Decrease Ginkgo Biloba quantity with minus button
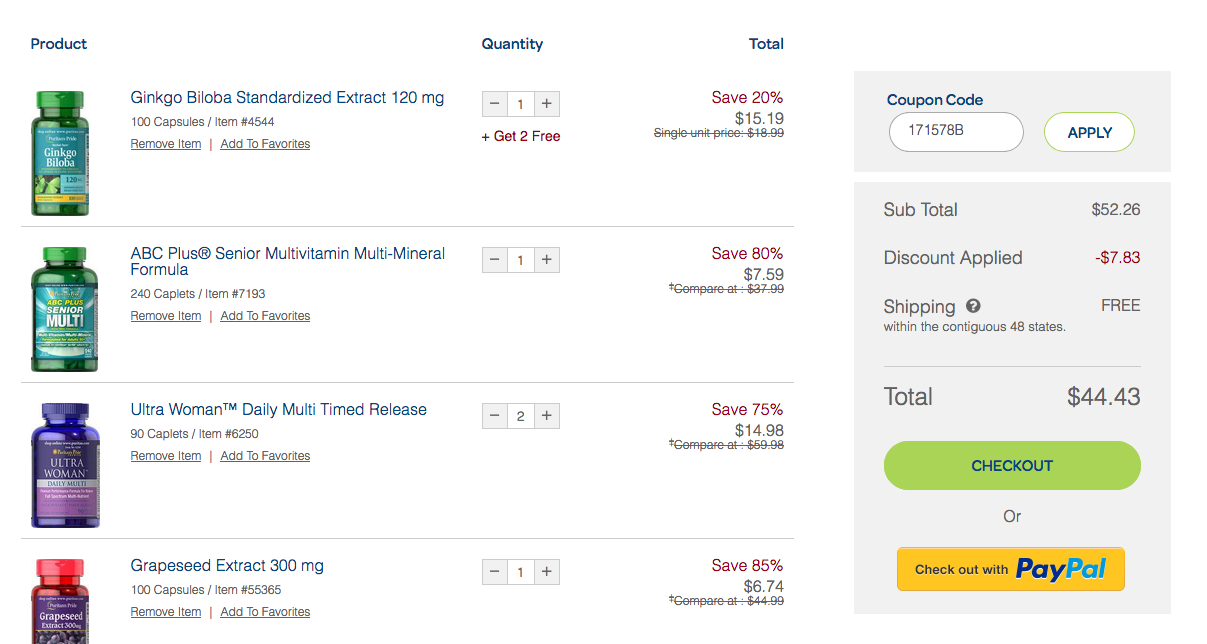This screenshot has height=644, width=1207. [495, 104]
